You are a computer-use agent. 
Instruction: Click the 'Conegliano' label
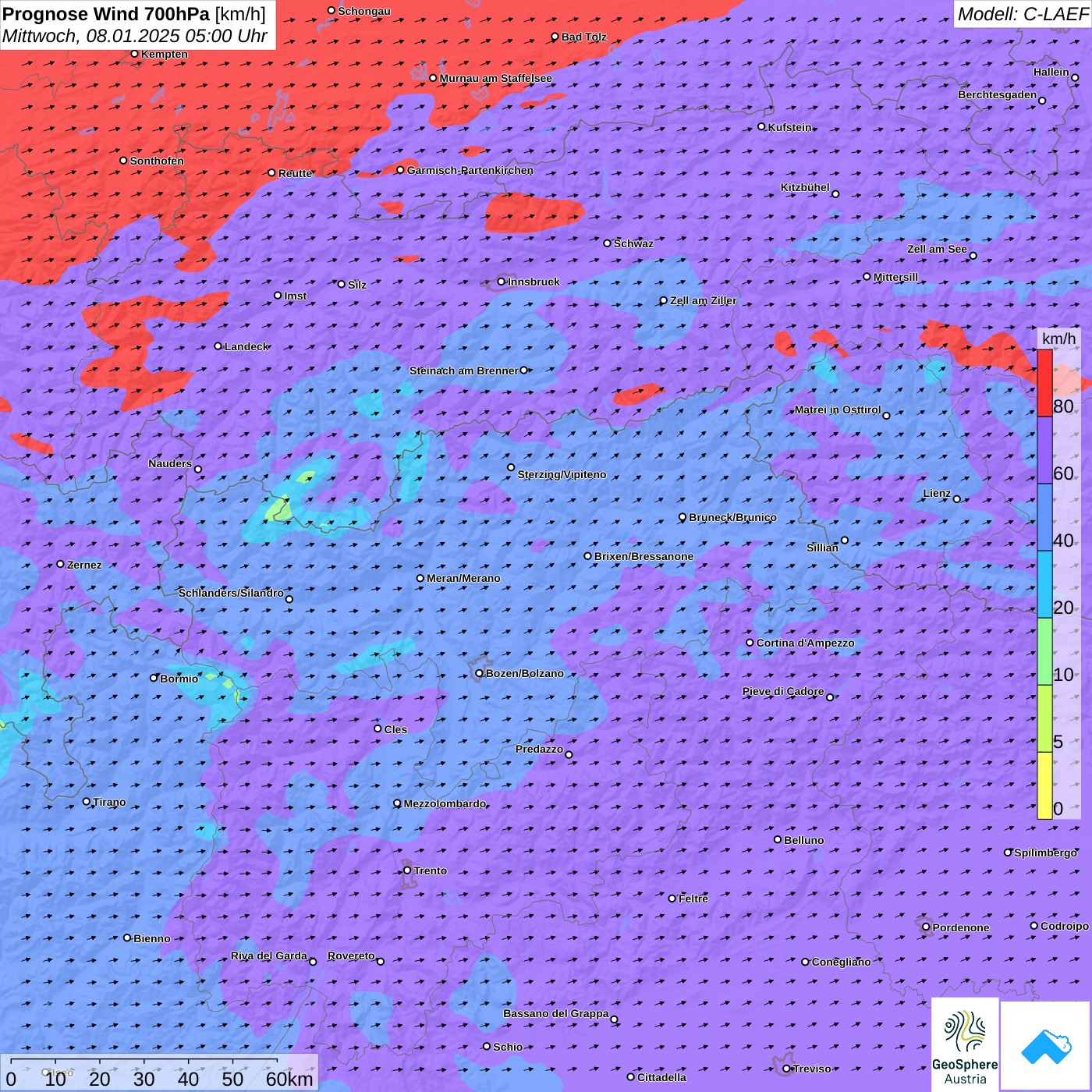click(842, 962)
